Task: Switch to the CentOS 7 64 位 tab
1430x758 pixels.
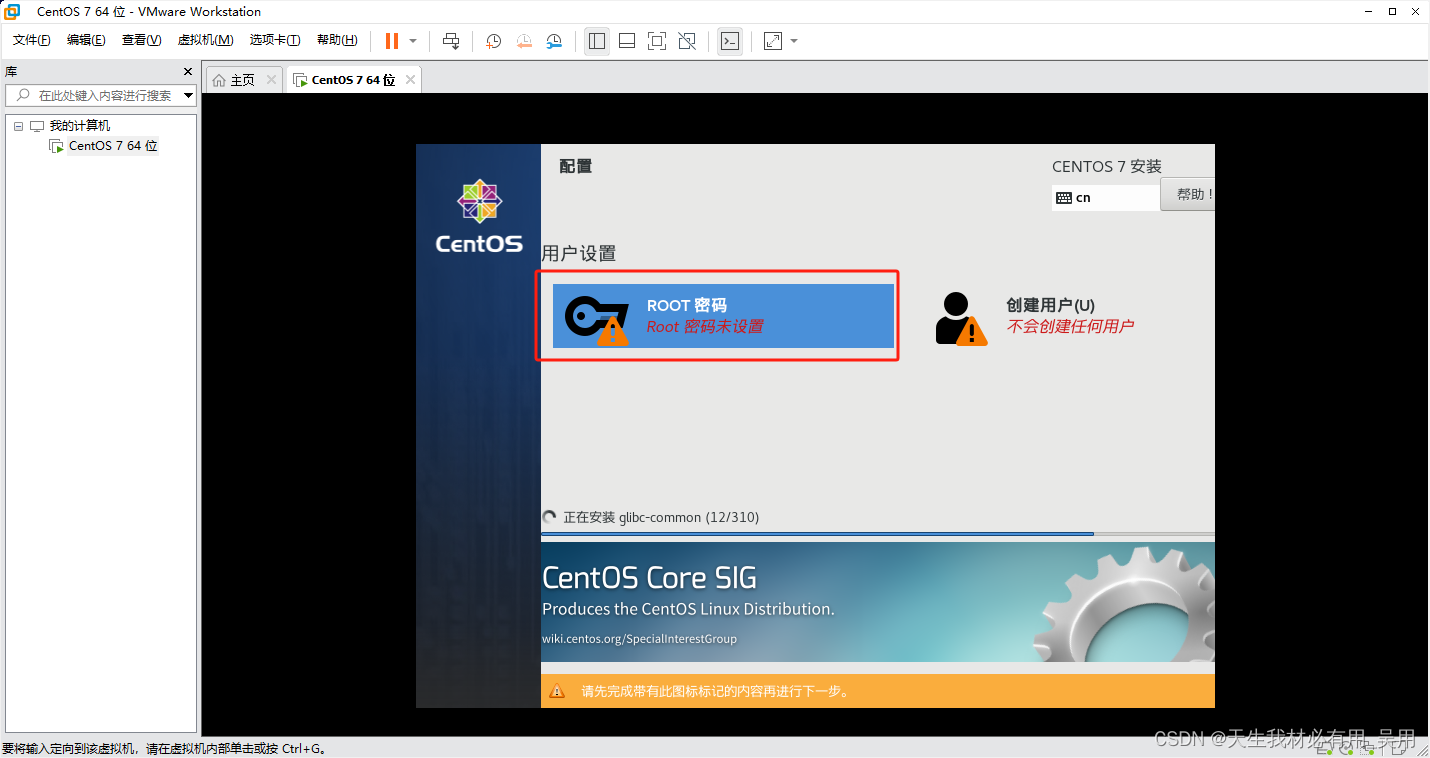Action: coord(353,80)
